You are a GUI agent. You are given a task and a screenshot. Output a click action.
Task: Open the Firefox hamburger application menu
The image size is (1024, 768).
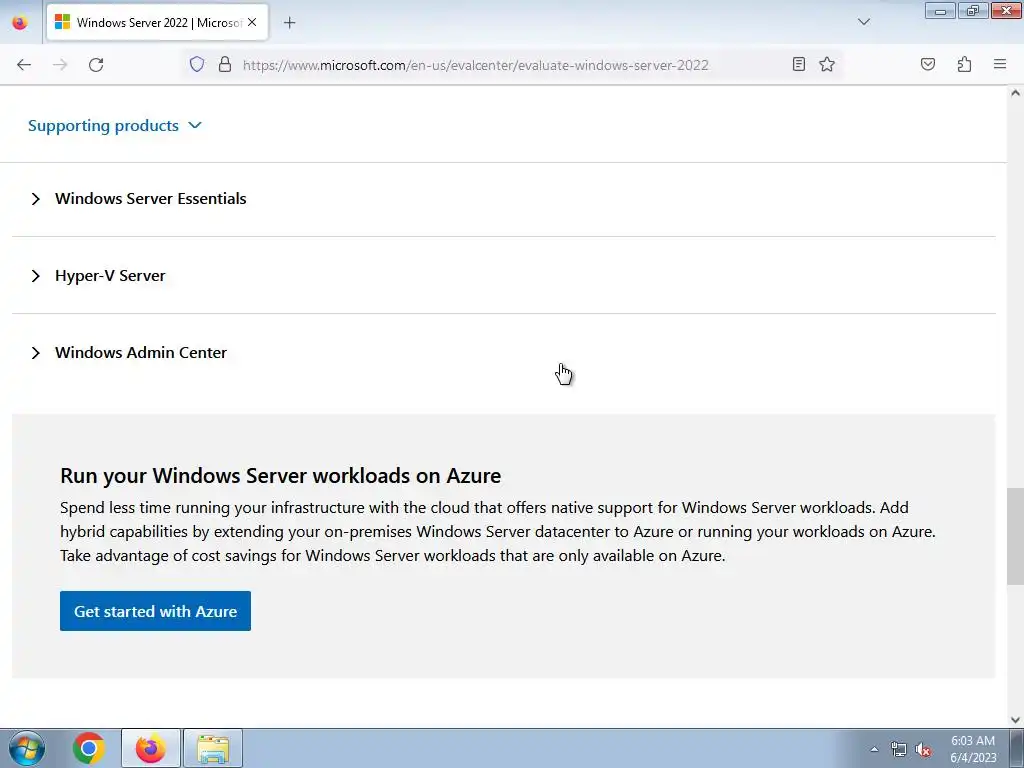pos(1000,64)
